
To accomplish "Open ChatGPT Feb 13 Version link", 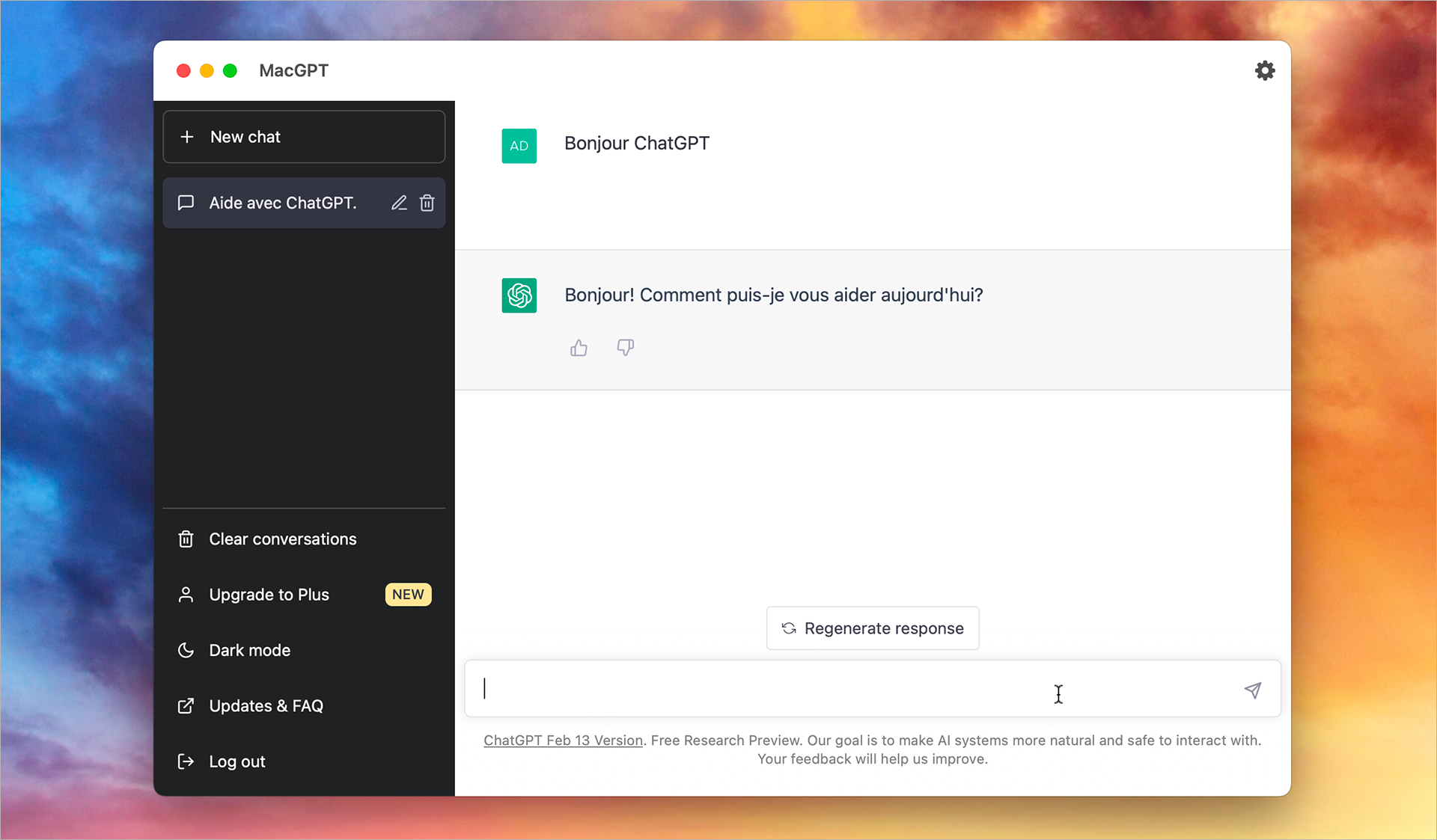I will click(563, 740).
